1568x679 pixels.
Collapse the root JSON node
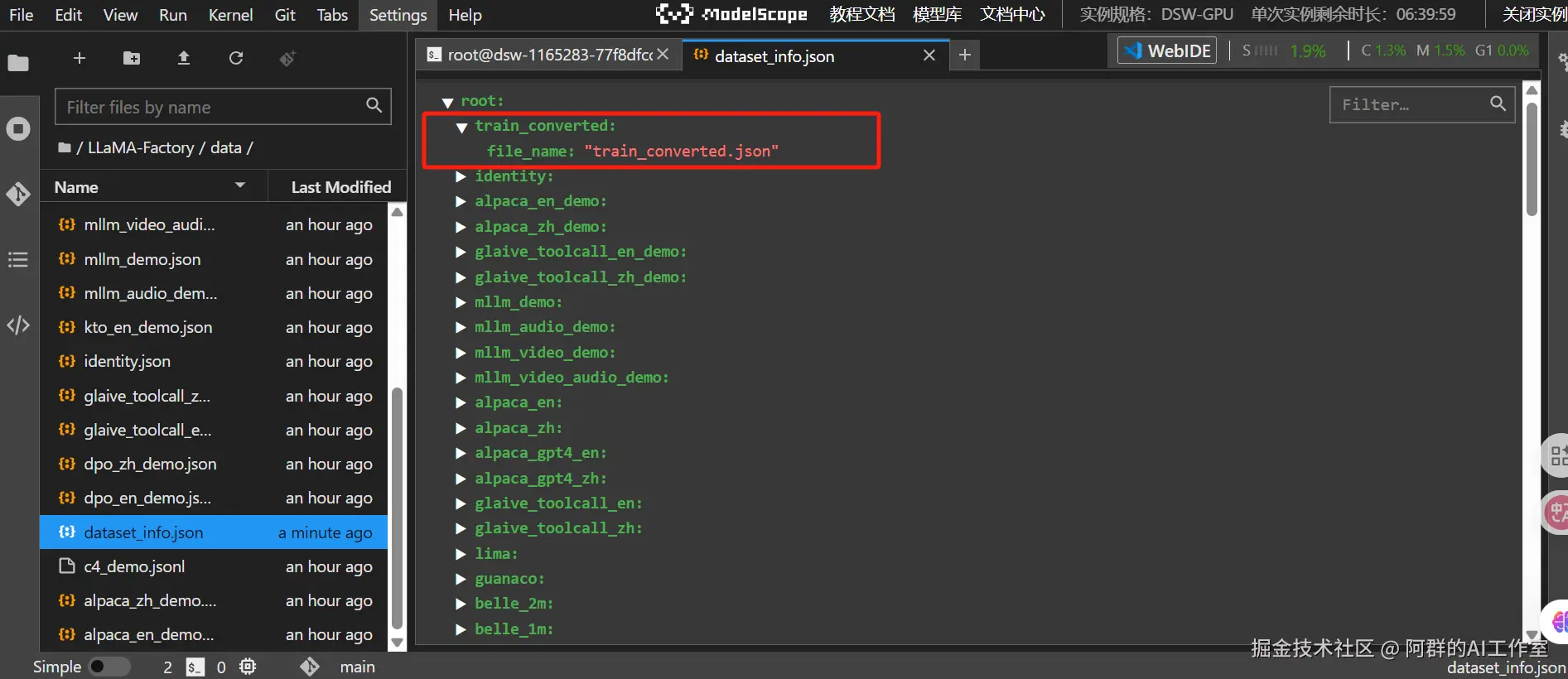point(447,102)
